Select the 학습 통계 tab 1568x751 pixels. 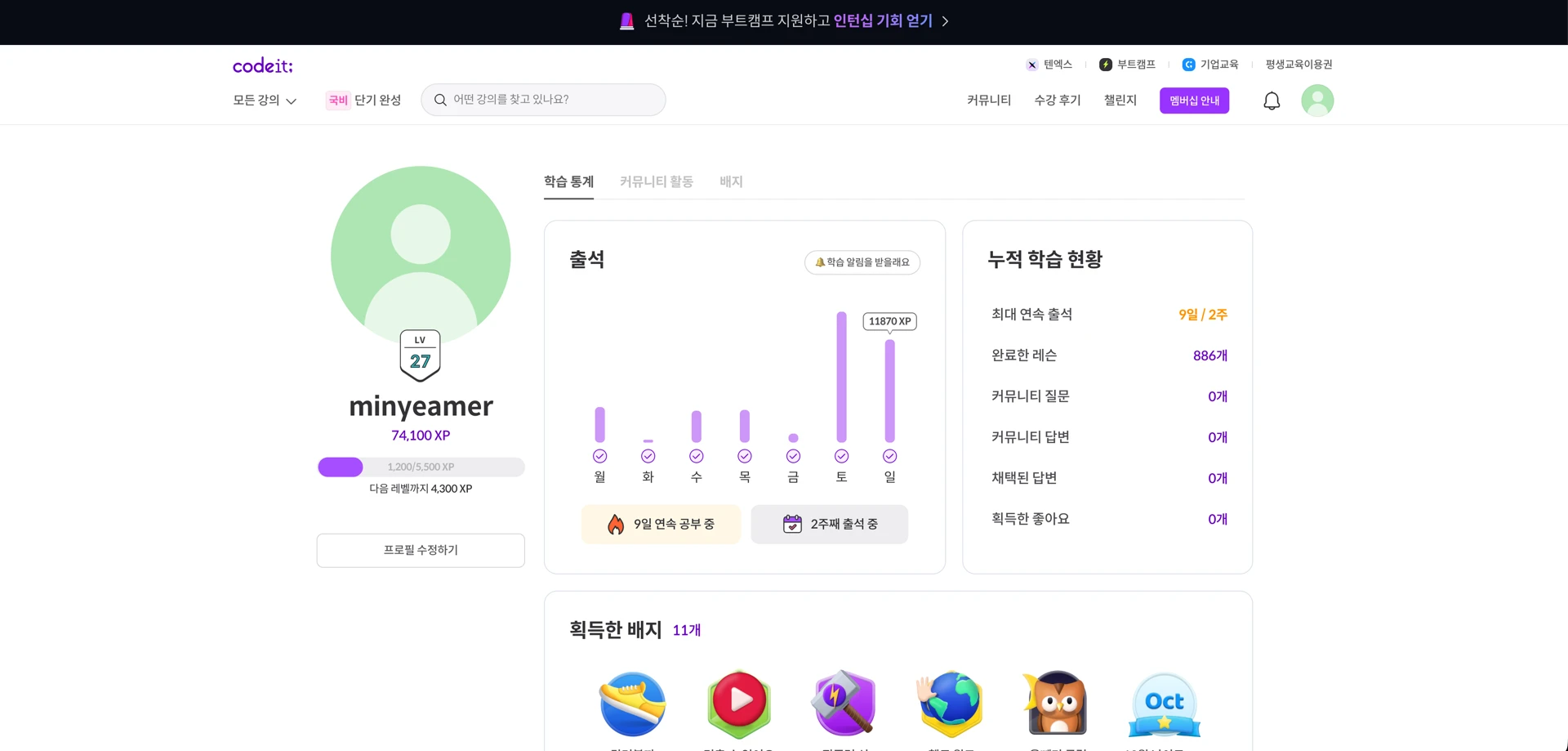pyautogui.click(x=568, y=181)
